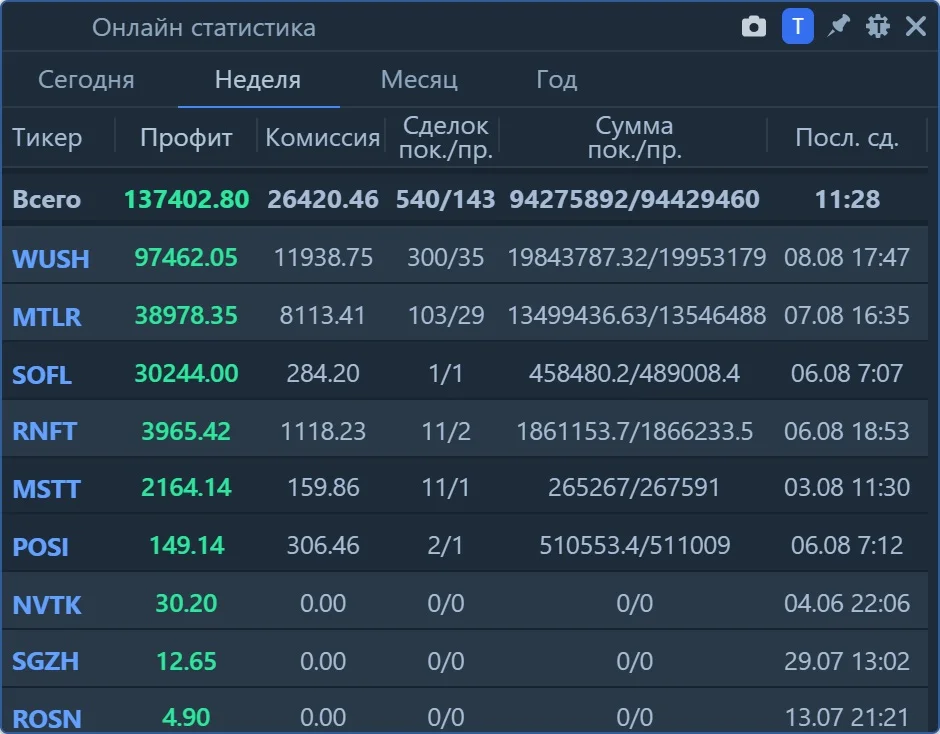Viewport: 940px width, 734px height.
Task: Select the Всего total label
Action: (x=47, y=199)
